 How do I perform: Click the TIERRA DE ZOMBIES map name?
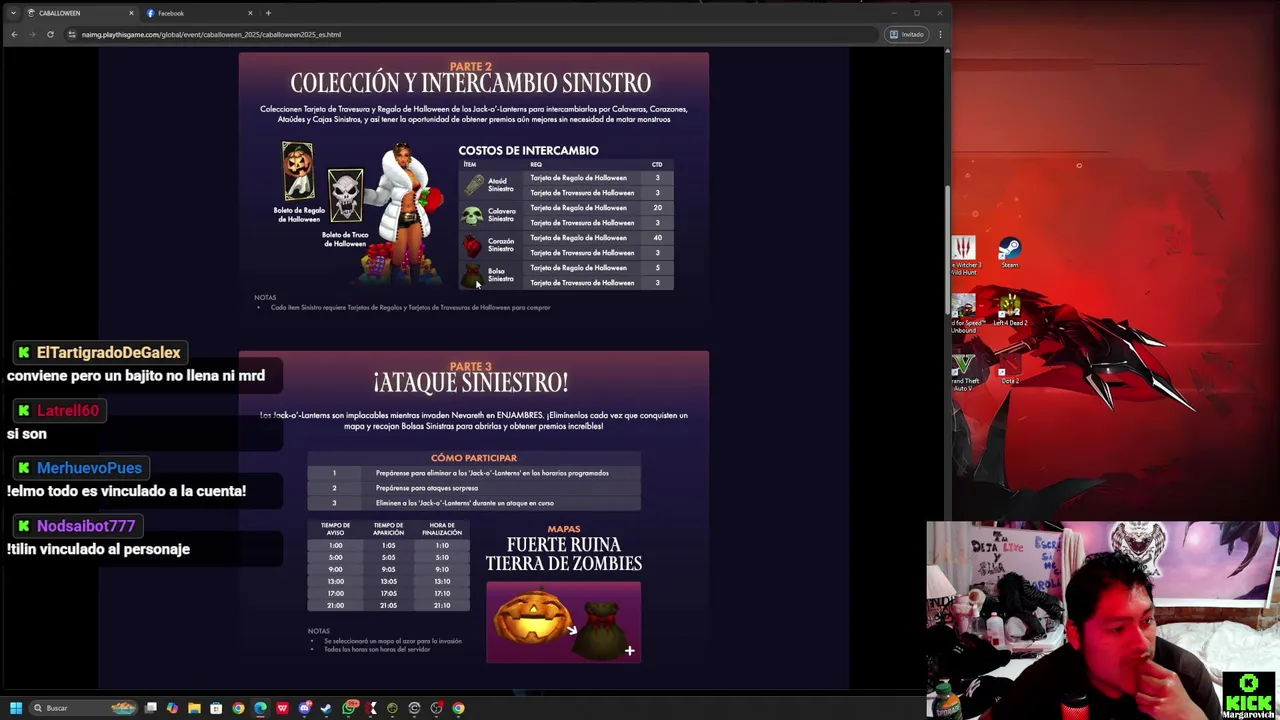coord(564,564)
